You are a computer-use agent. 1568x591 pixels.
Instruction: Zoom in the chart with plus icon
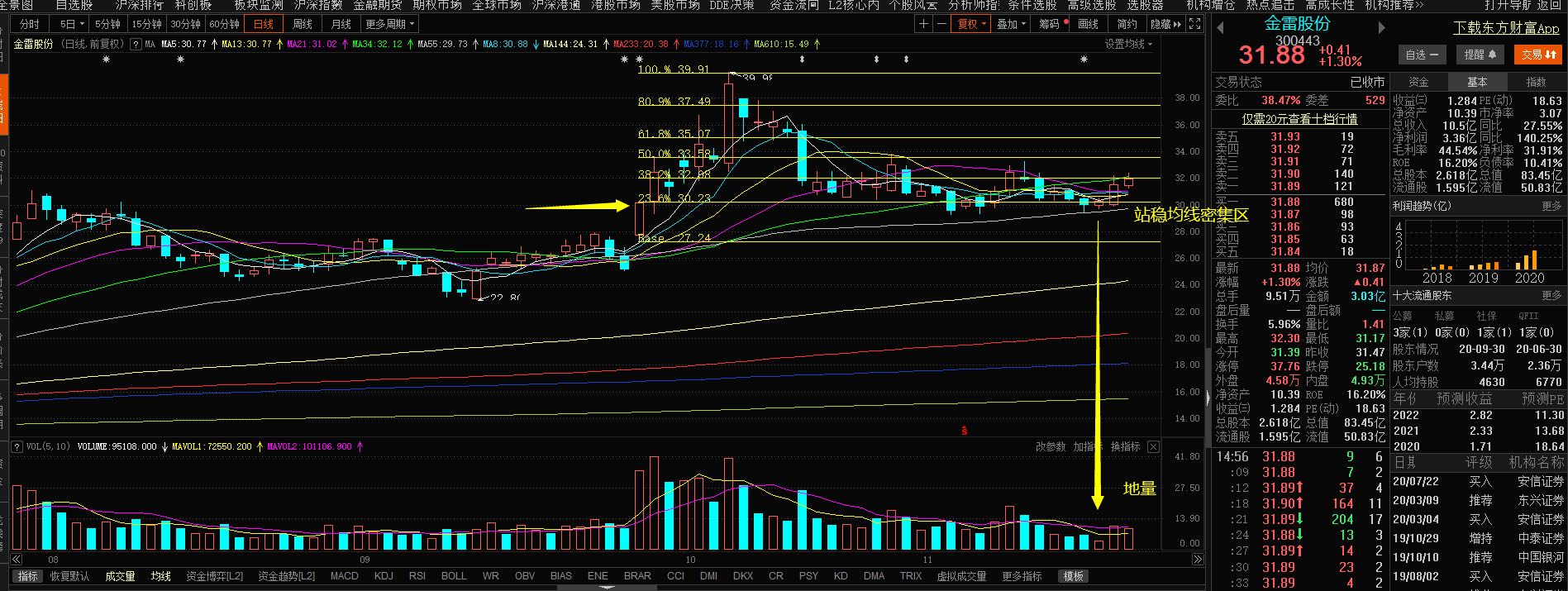923,24
